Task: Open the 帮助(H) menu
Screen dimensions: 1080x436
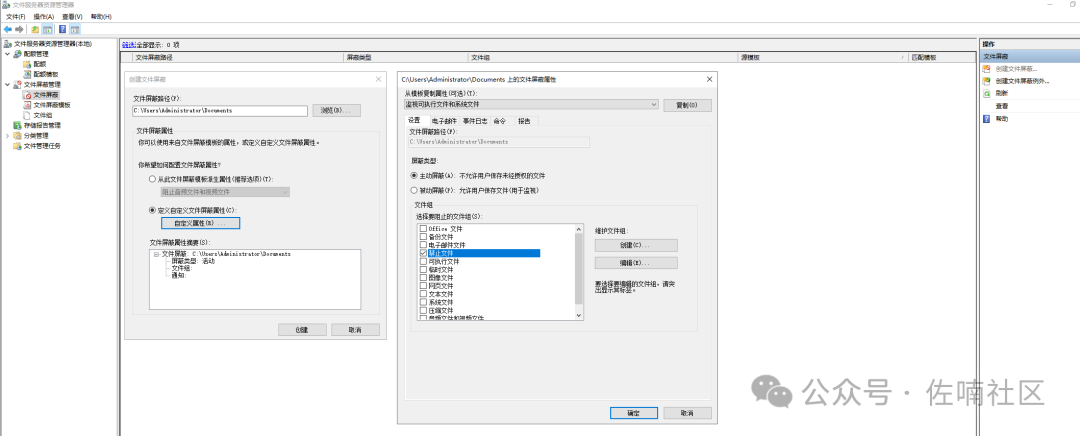Action: tap(101, 17)
